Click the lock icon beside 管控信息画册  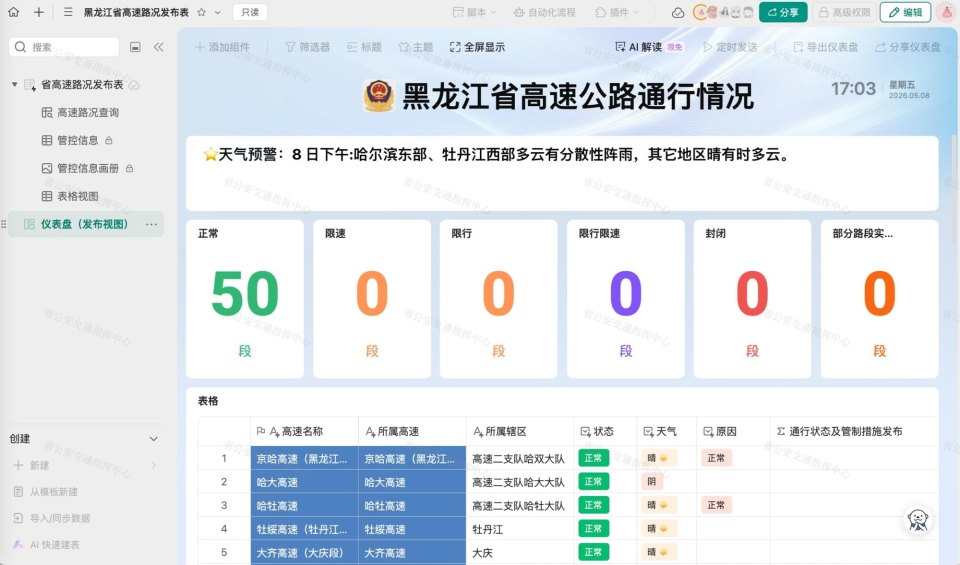pyautogui.click(x=129, y=168)
